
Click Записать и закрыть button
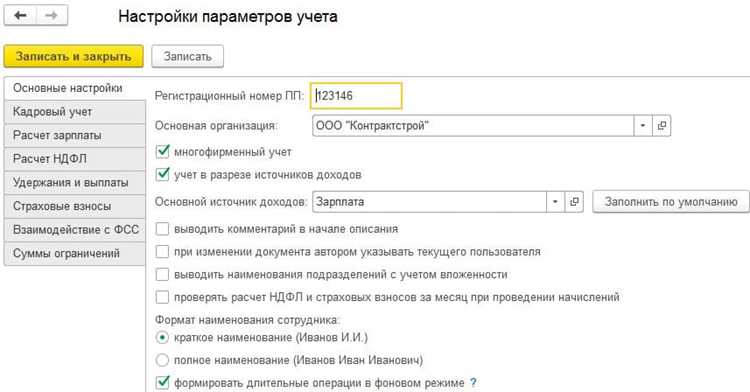tap(74, 56)
